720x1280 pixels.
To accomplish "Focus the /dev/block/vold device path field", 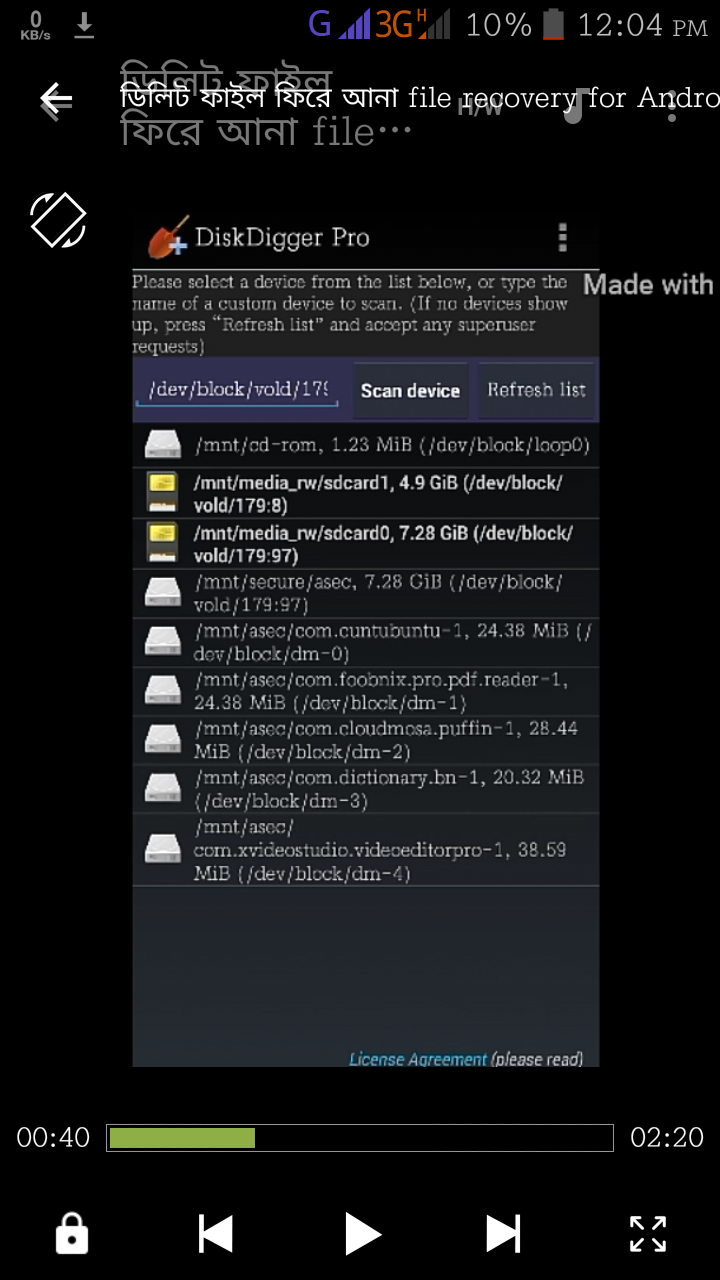I will click(237, 389).
